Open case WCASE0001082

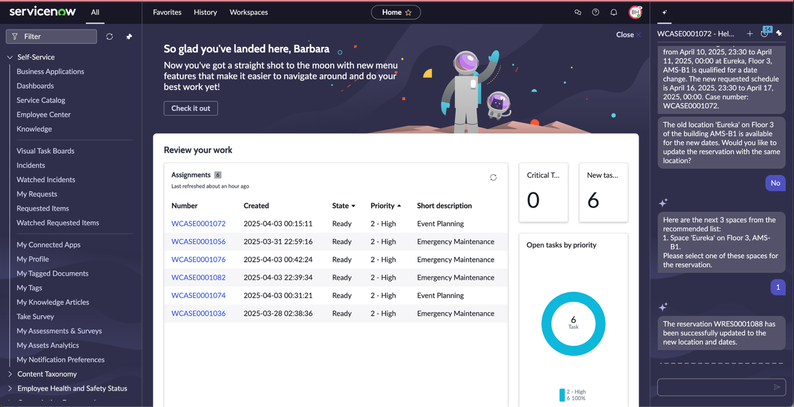198,277
